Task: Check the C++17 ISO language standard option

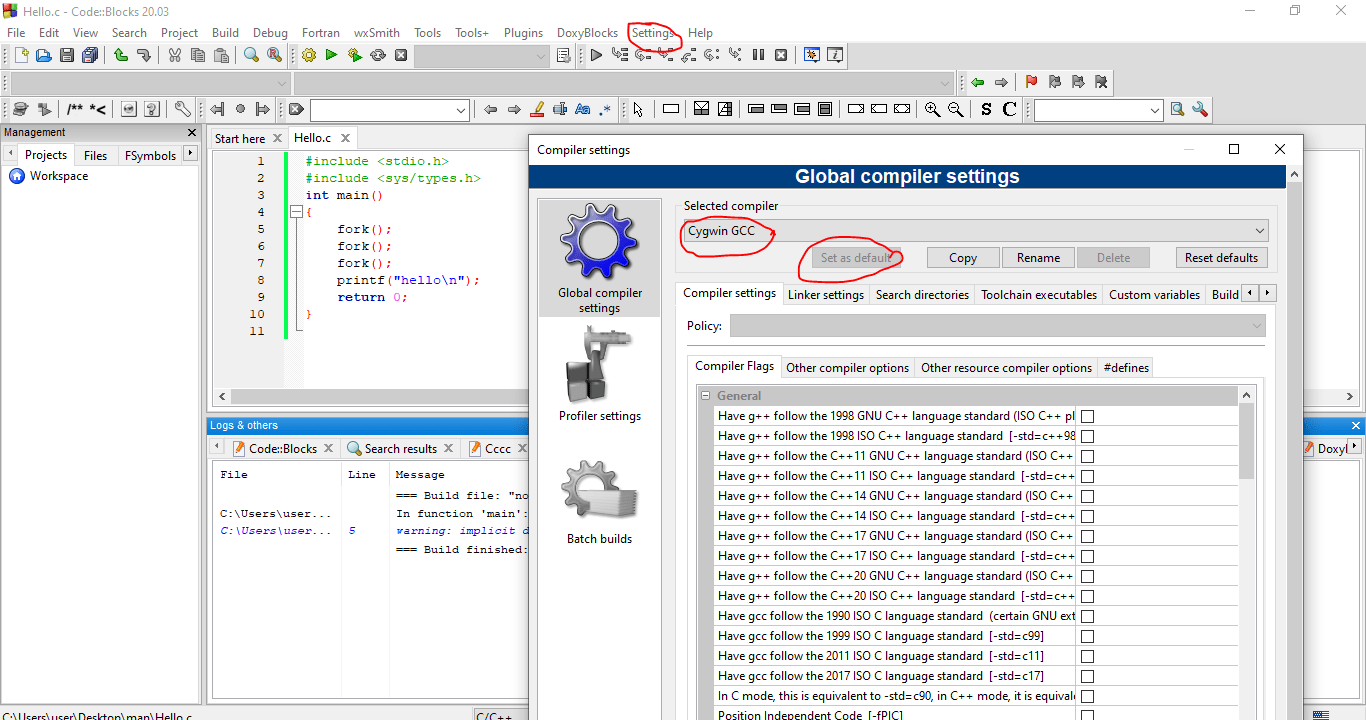Action: pyautogui.click(x=1087, y=556)
